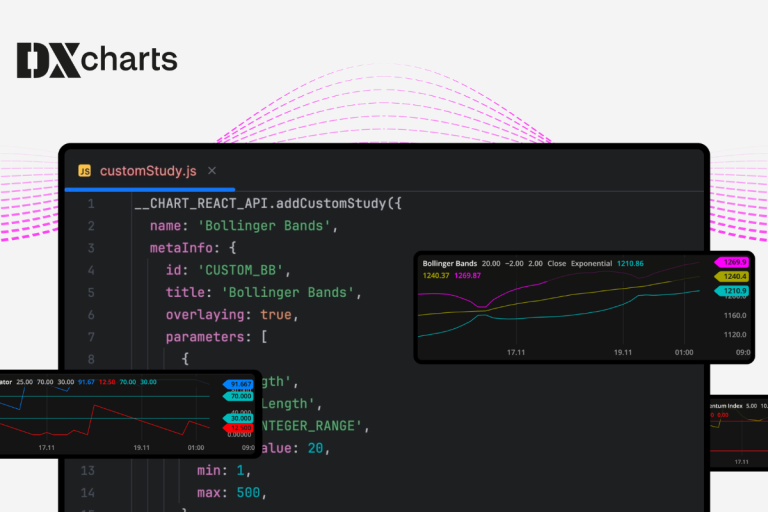This screenshot has height=512, width=768.
Task: Click the default value 20 in the code
Action: 315,448
